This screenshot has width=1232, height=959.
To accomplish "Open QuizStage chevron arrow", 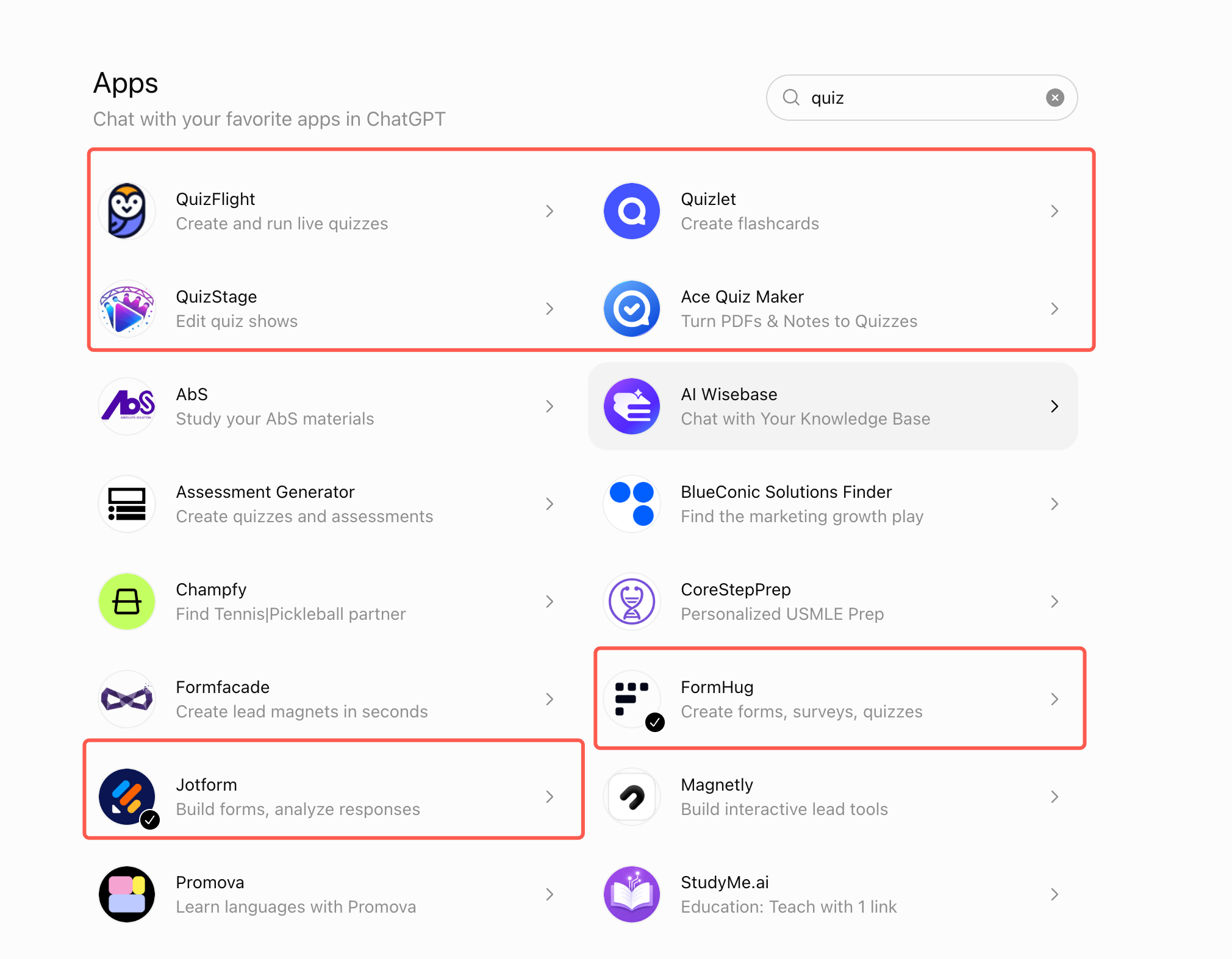I will pyautogui.click(x=550, y=309).
